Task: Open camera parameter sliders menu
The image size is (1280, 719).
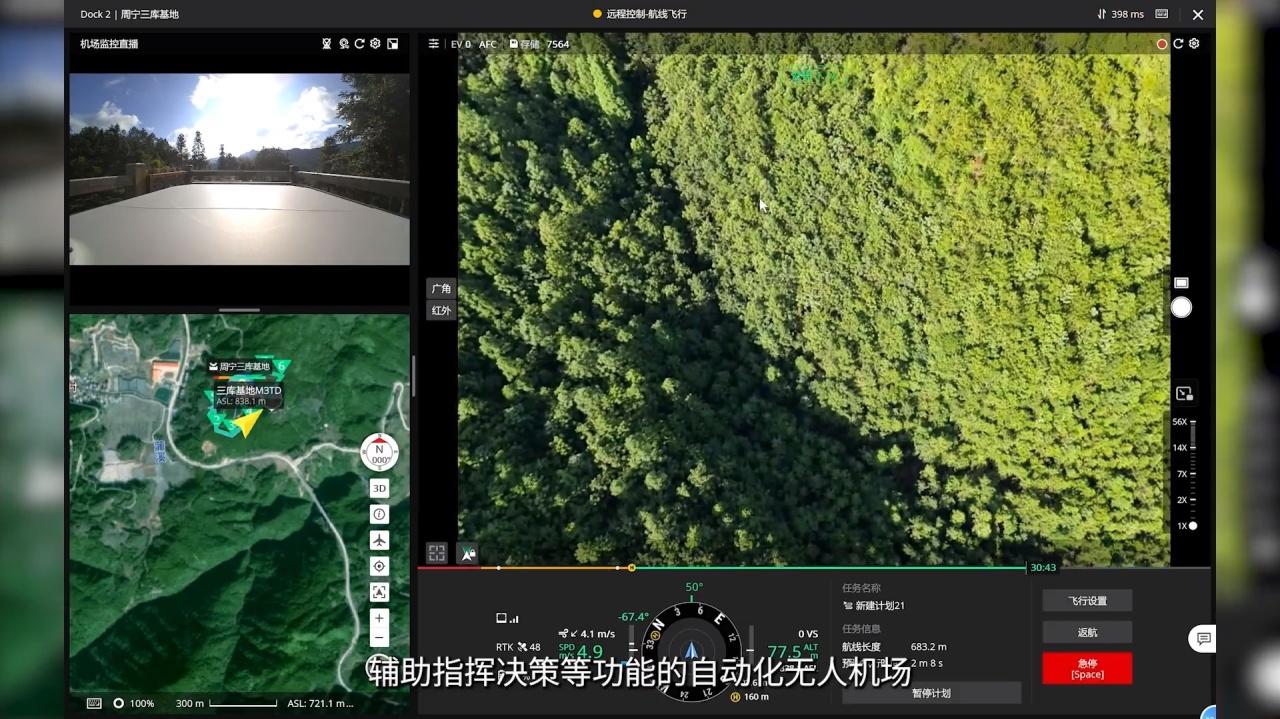Action: pyautogui.click(x=433, y=44)
